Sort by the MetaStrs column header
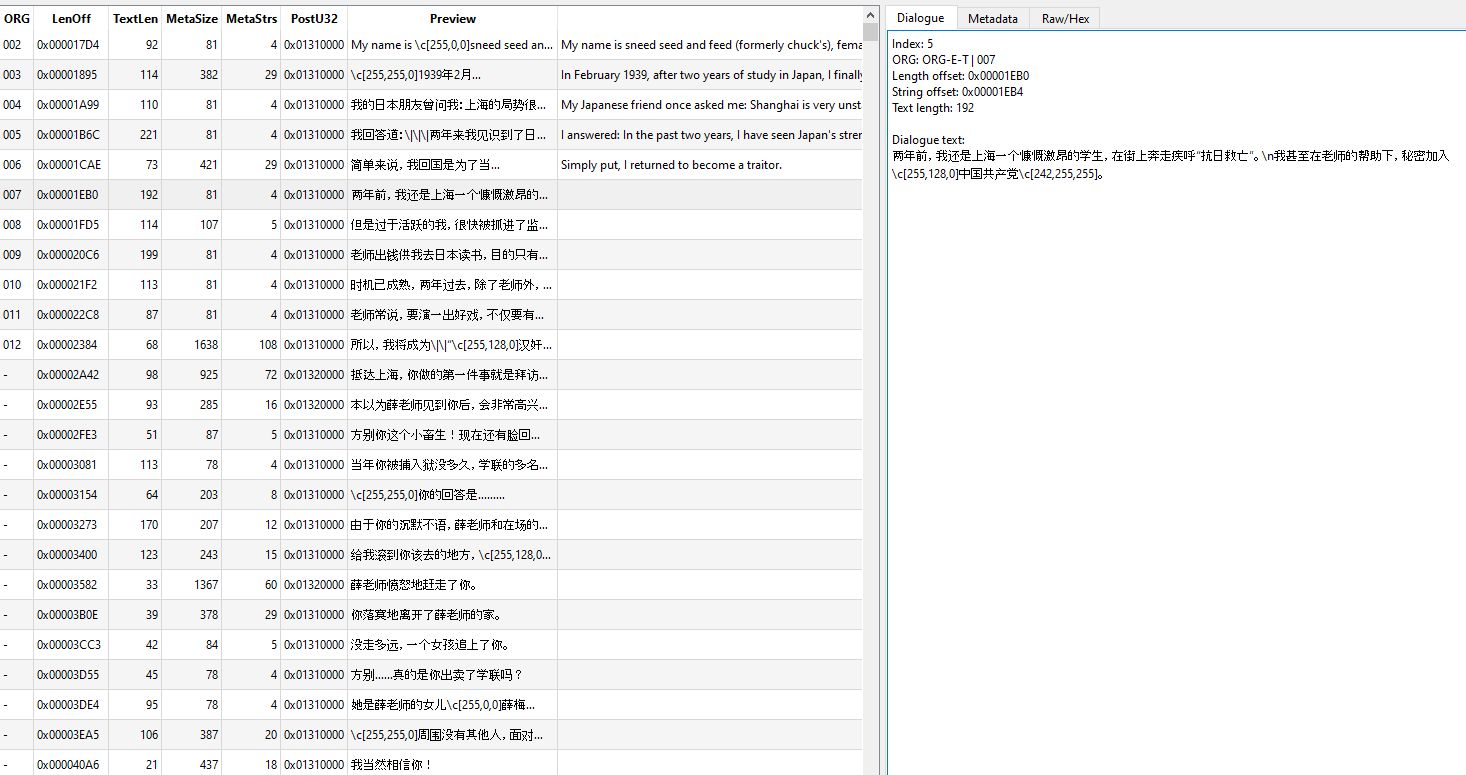Image resolution: width=1466 pixels, height=775 pixels. point(251,19)
